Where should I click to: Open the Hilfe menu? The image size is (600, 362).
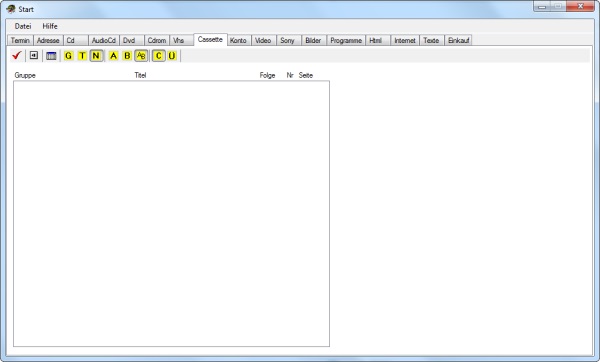[x=50, y=26]
